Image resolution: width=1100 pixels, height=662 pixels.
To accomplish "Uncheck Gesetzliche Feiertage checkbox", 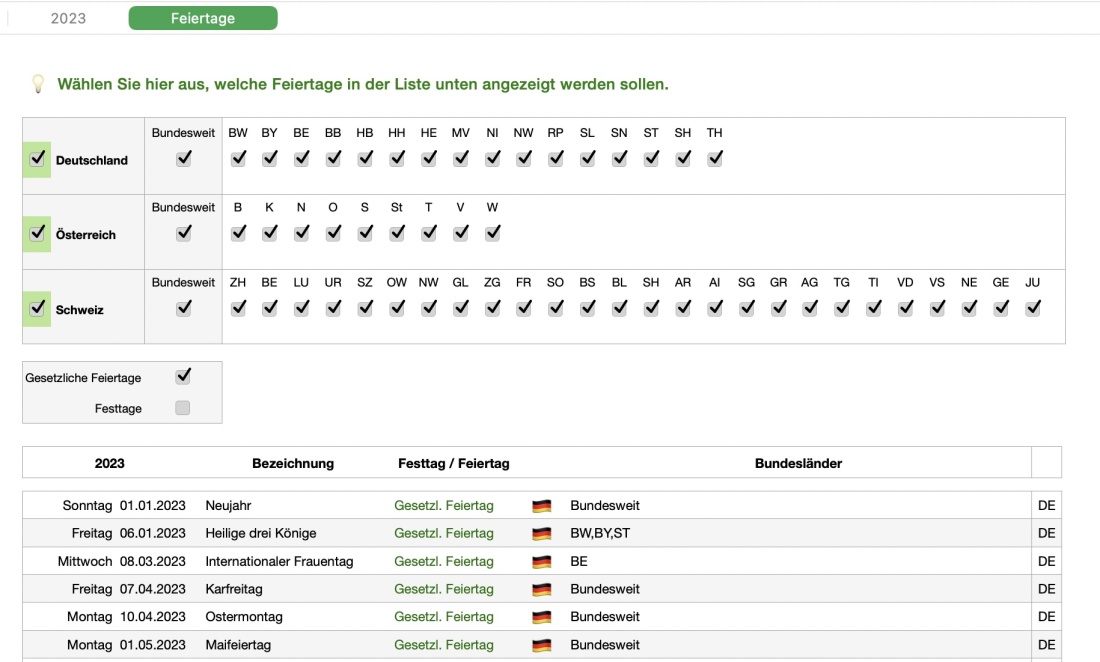I will point(182,377).
